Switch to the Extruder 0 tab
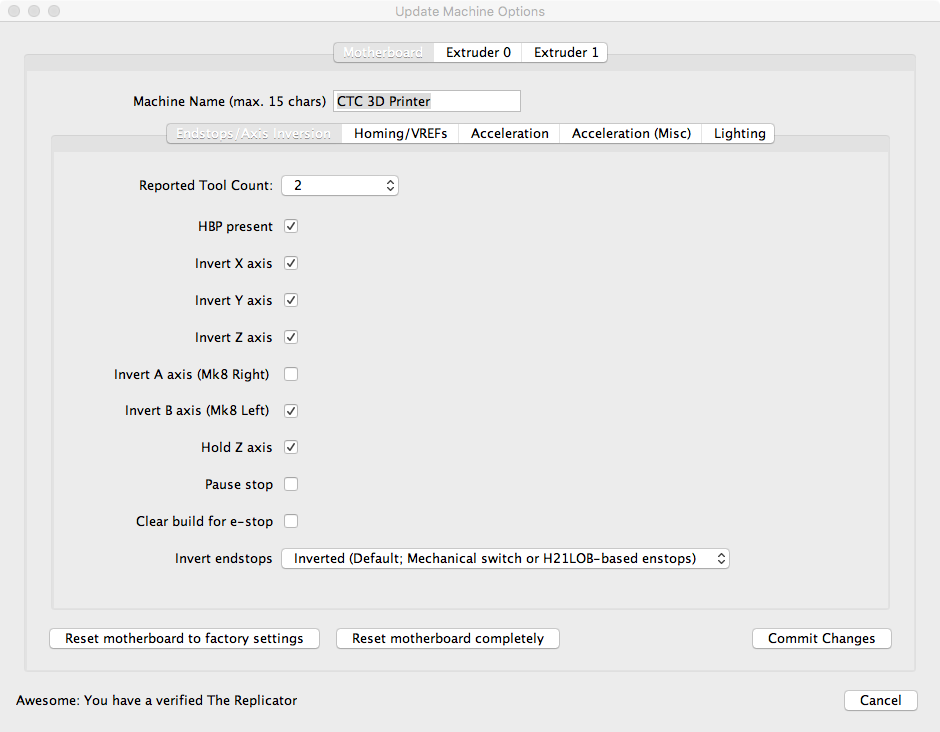Image resolution: width=940 pixels, height=732 pixels. click(478, 52)
